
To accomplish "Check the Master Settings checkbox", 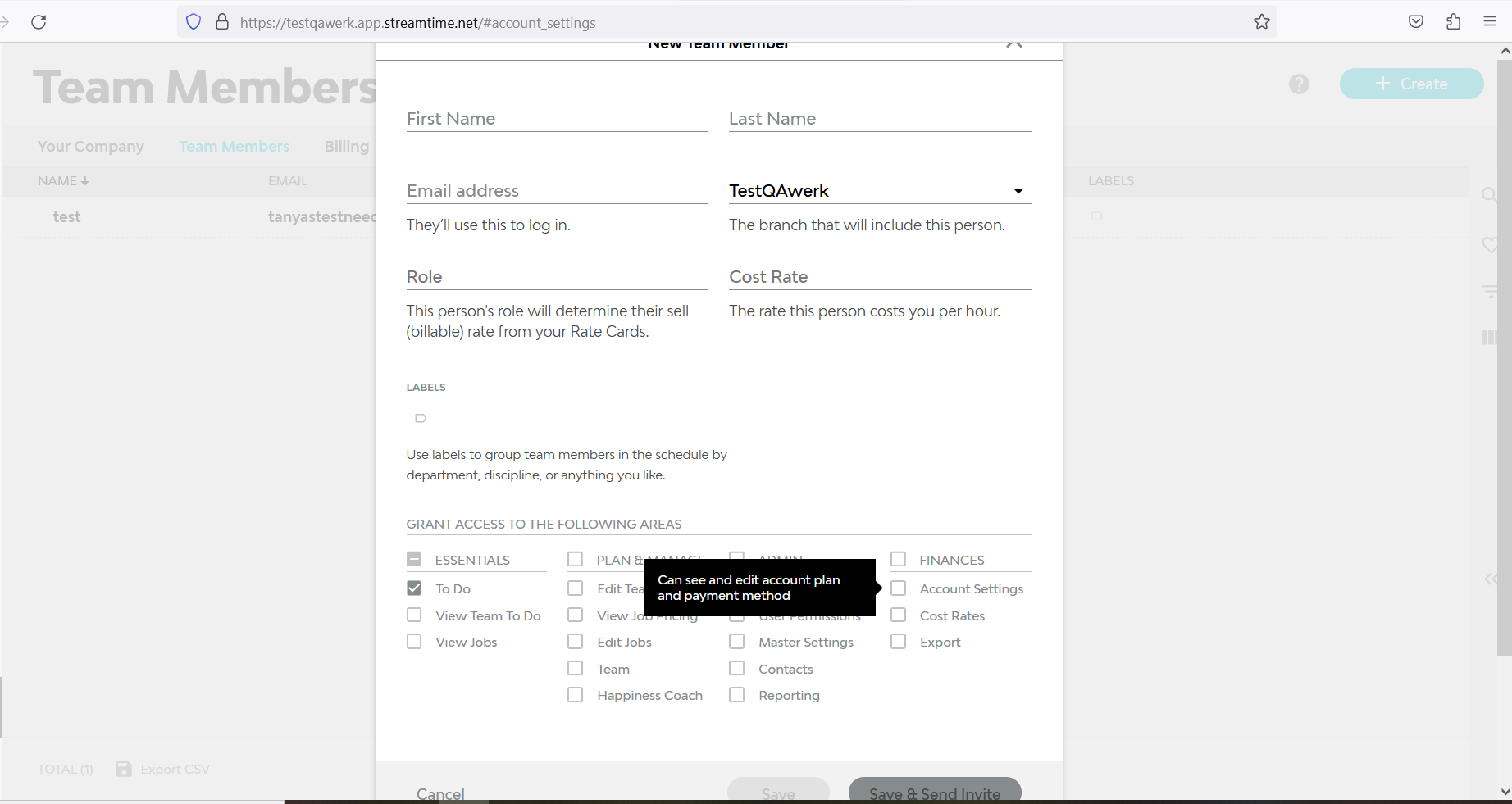I will [x=737, y=642].
